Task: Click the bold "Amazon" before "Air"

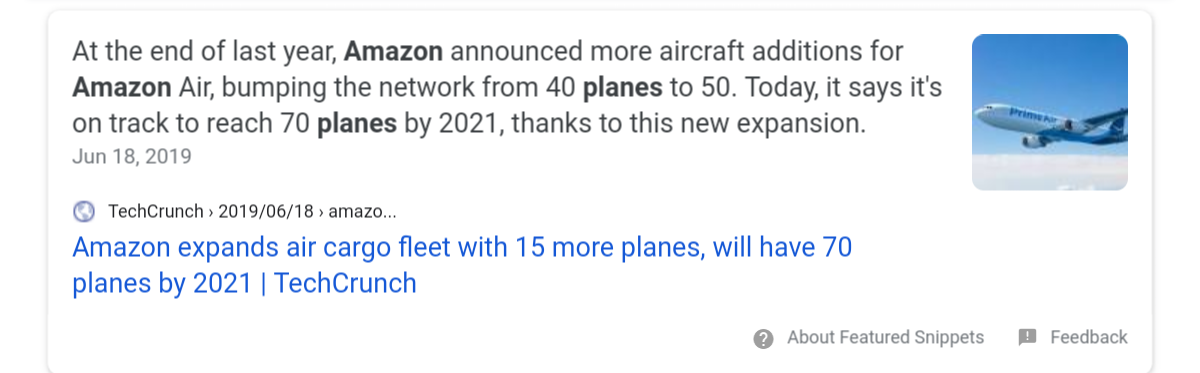Action: pyautogui.click(x=122, y=87)
